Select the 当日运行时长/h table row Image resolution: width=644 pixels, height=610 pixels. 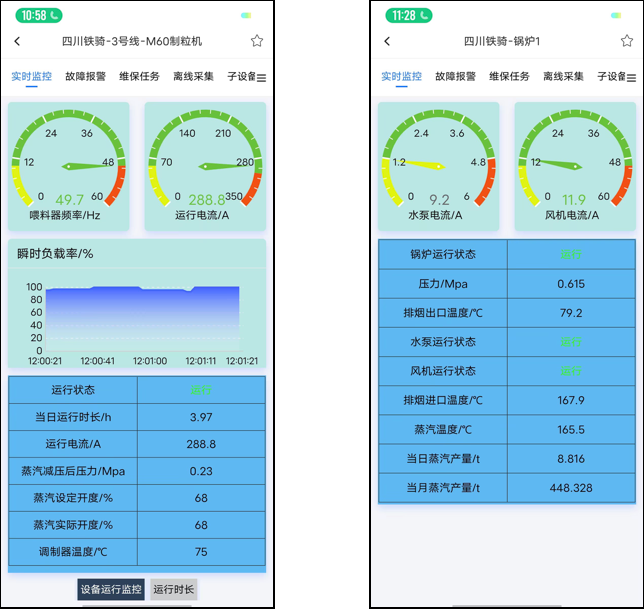pyautogui.click(x=137, y=417)
